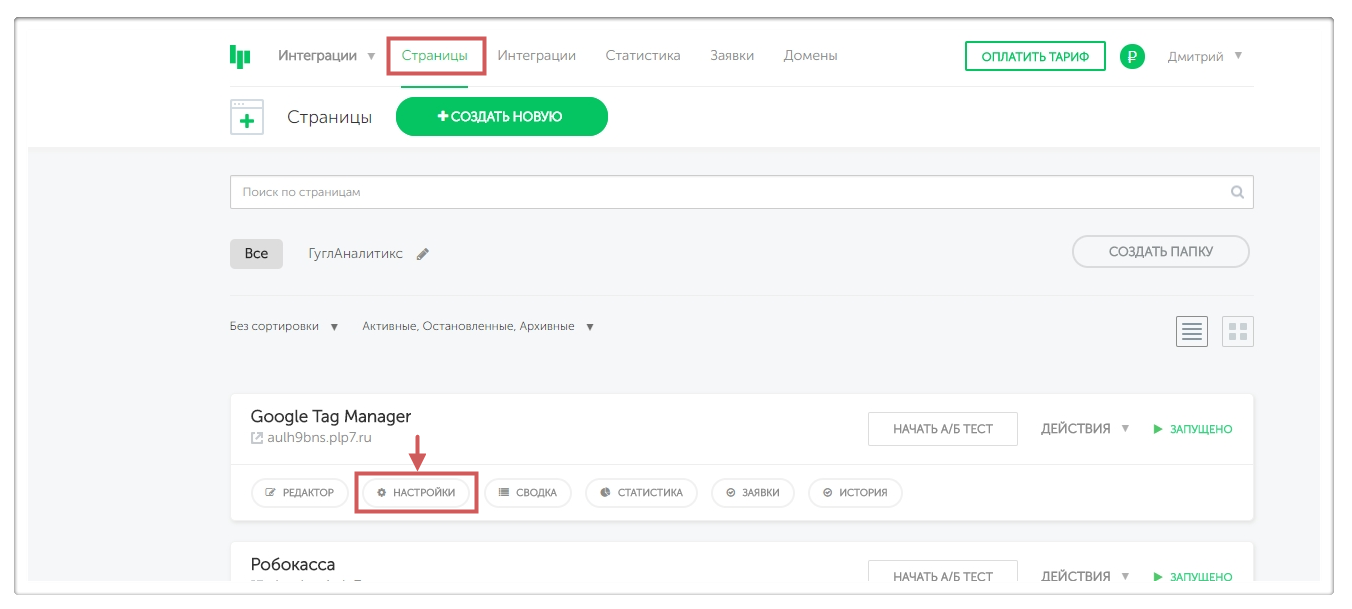Viewport: 1352px width, 609px height.
Task: Click the search magnifier icon
Action: tap(1237, 192)
